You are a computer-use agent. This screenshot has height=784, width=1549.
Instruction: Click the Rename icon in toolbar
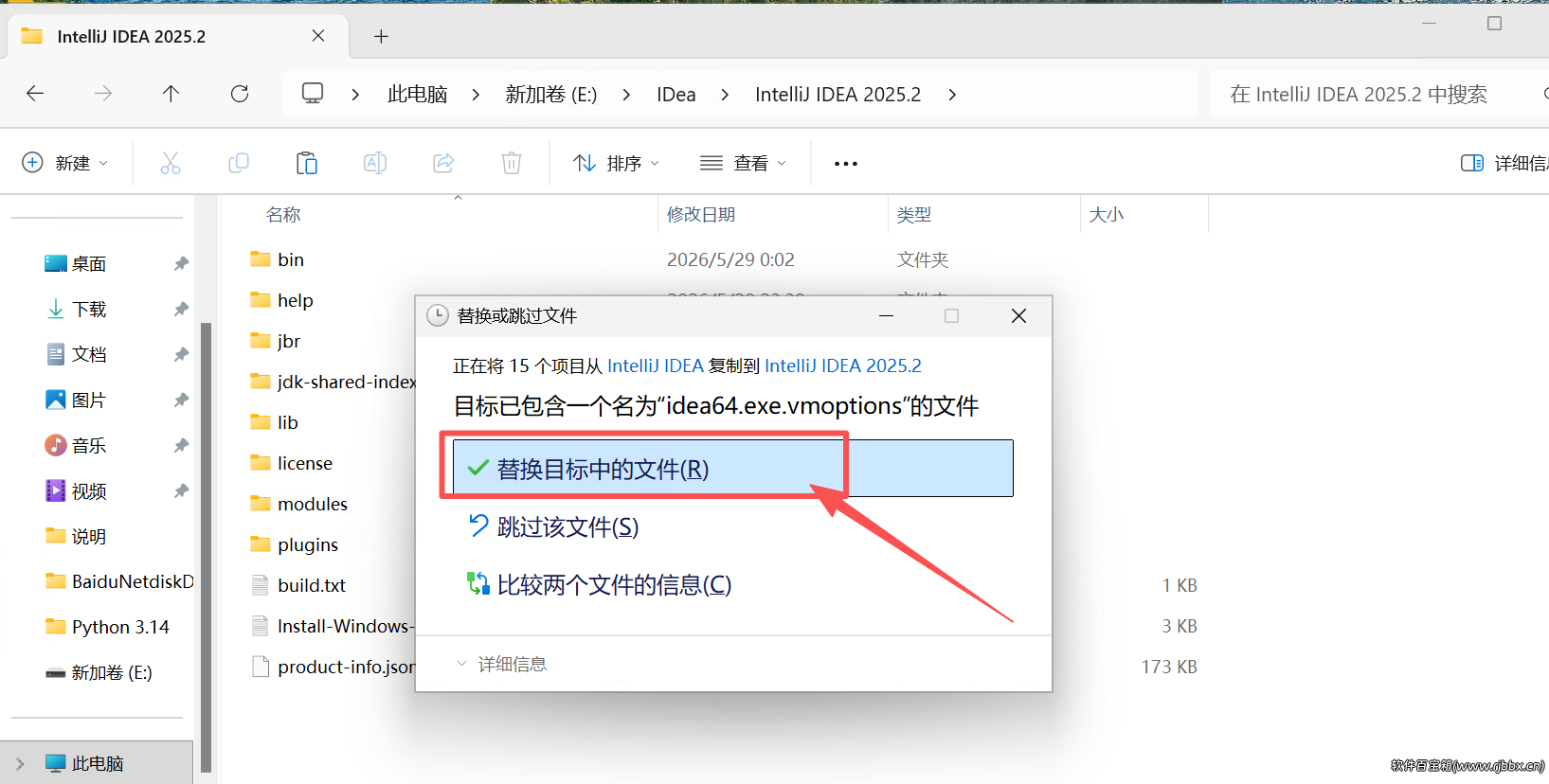tap(375, 163)
